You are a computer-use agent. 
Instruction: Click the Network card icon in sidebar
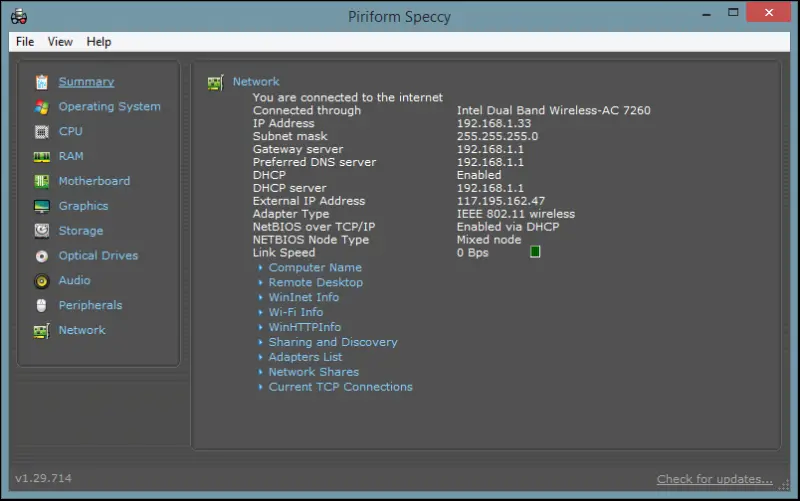point(42,331)
